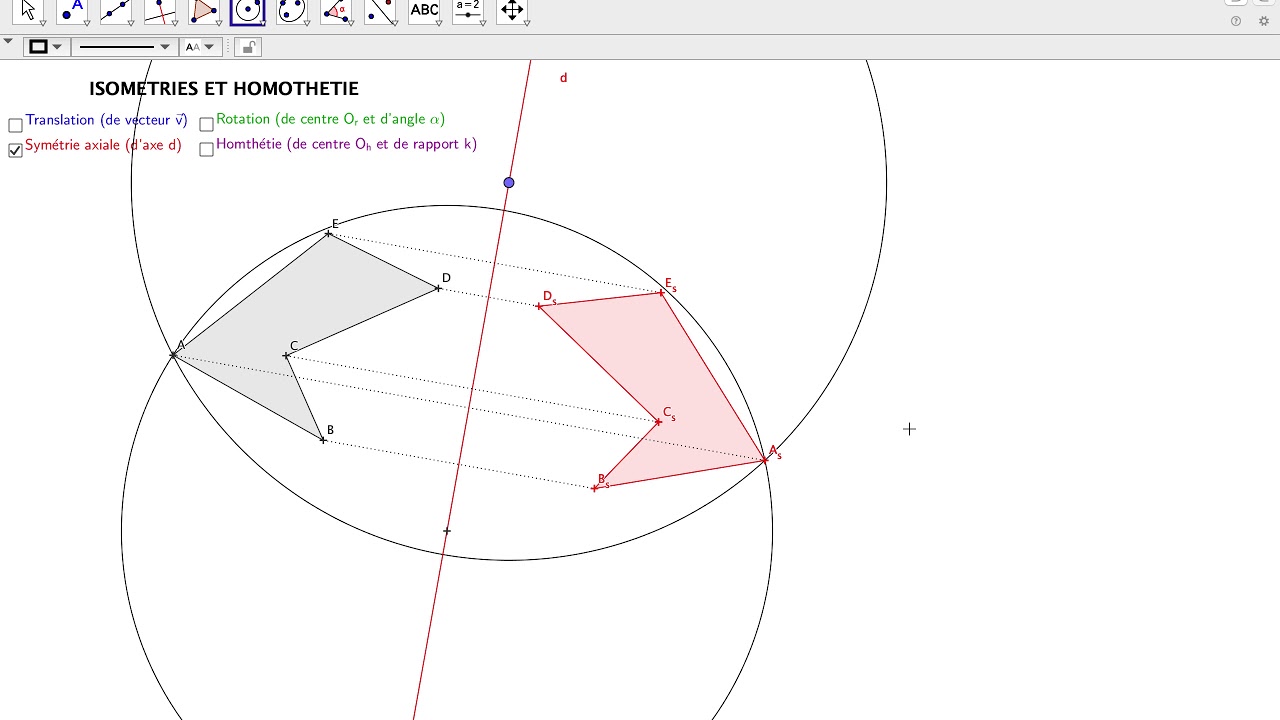Expand the Angle tool's dropdown triangle
The width and height of the screenshot is (1280, 720).
click(x=350, y=23)
